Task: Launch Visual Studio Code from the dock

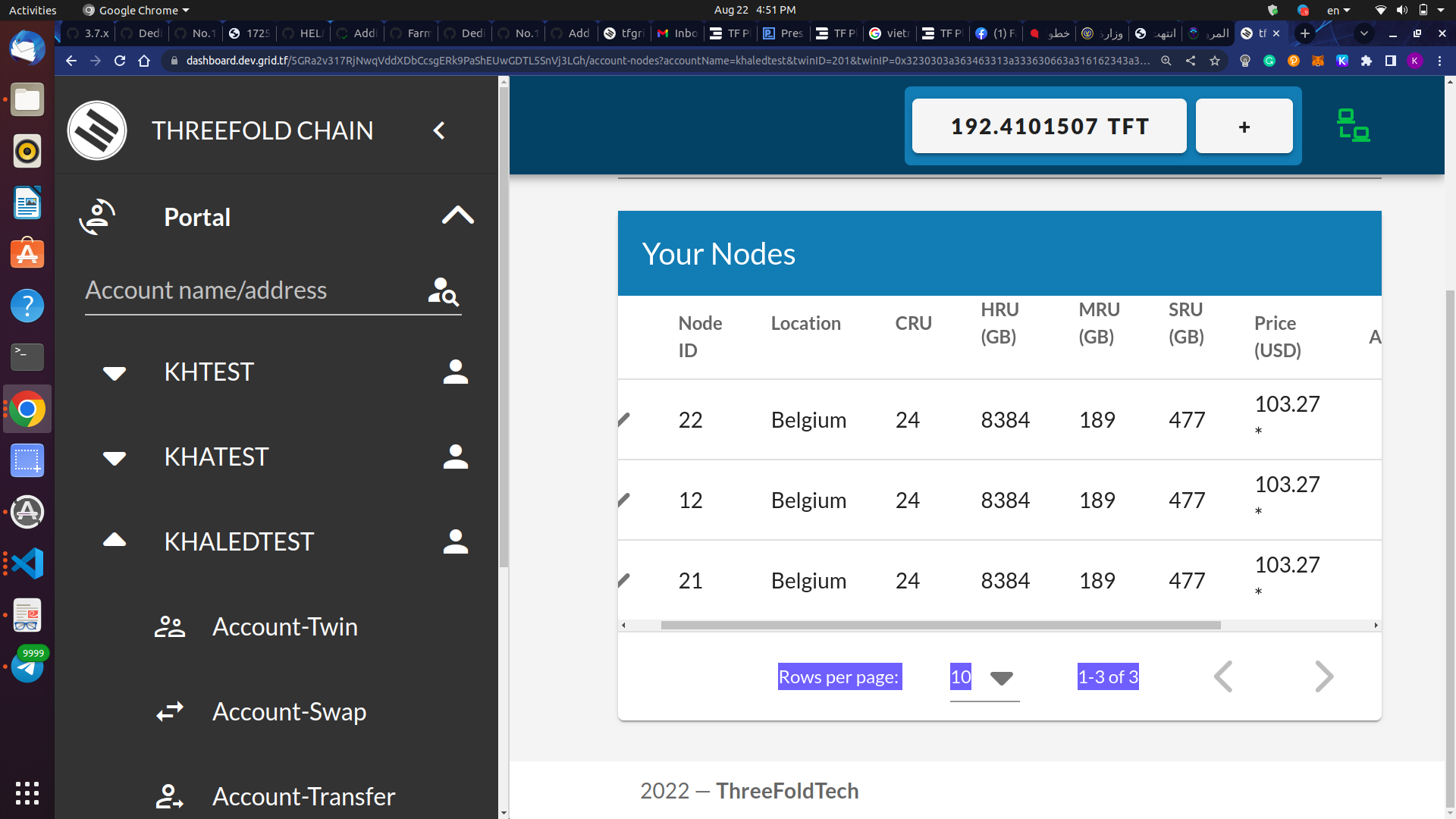Action: (x=27, y=563)
